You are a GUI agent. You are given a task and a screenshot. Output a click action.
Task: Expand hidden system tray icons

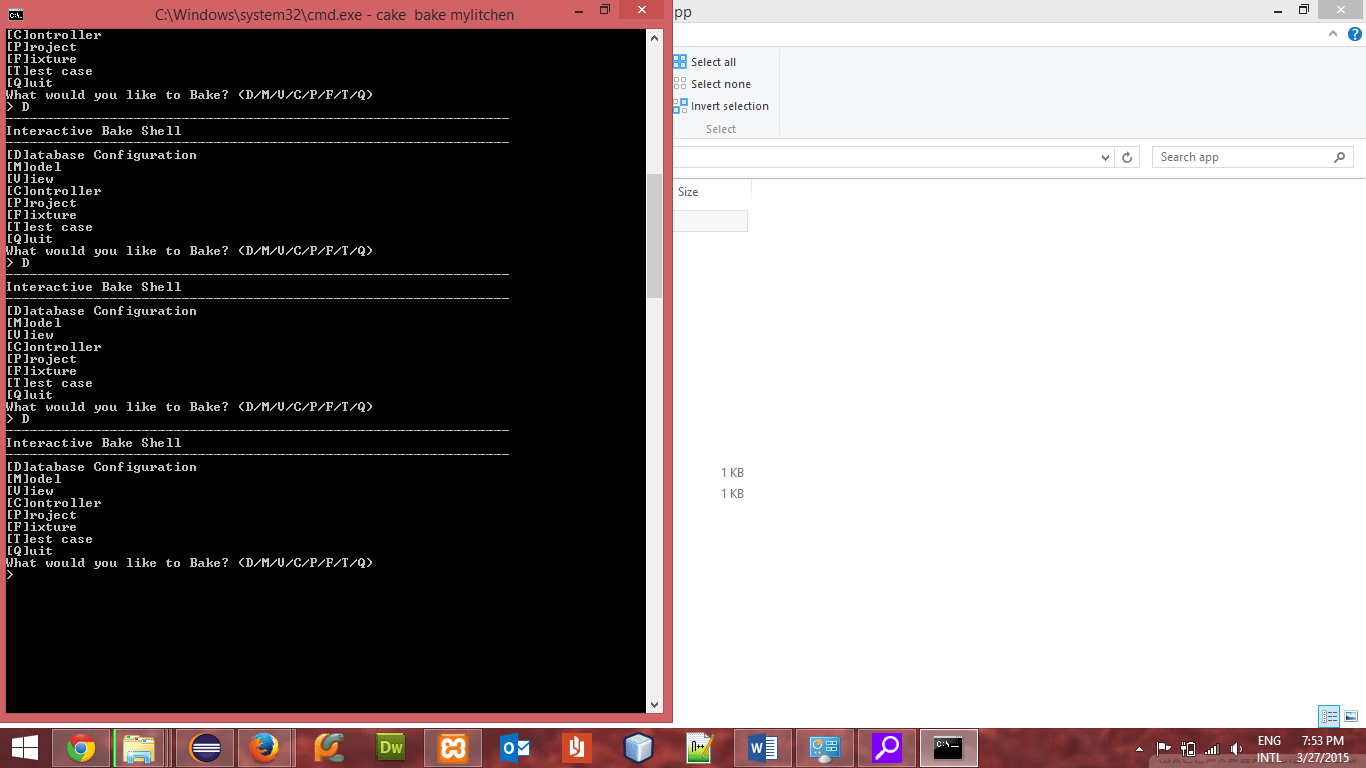coord(1139,747)
